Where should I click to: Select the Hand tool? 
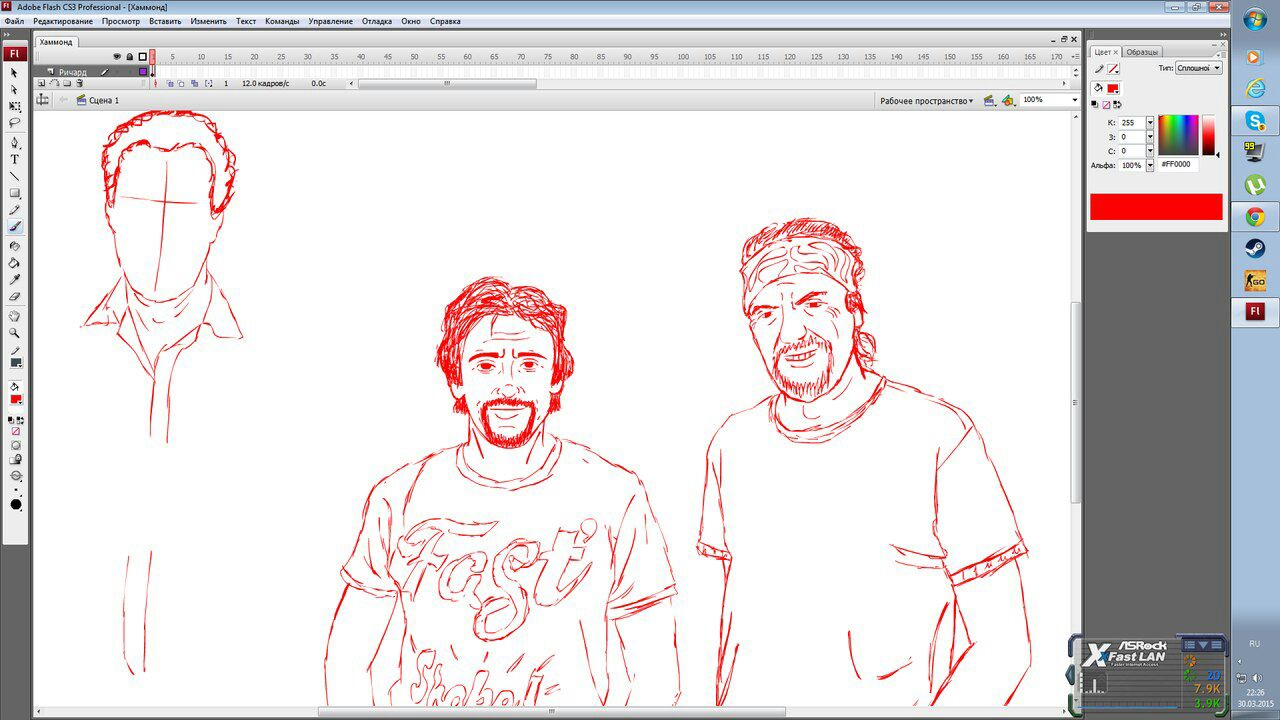click(15, 316)
